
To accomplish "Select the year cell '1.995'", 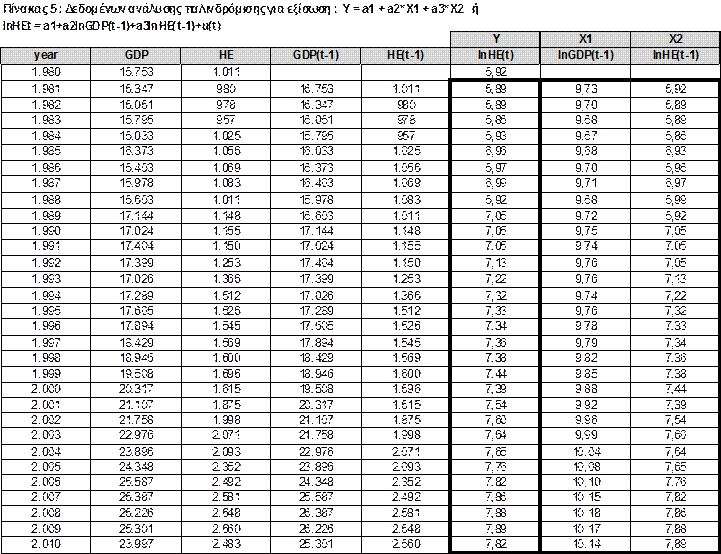I will 46,311.
